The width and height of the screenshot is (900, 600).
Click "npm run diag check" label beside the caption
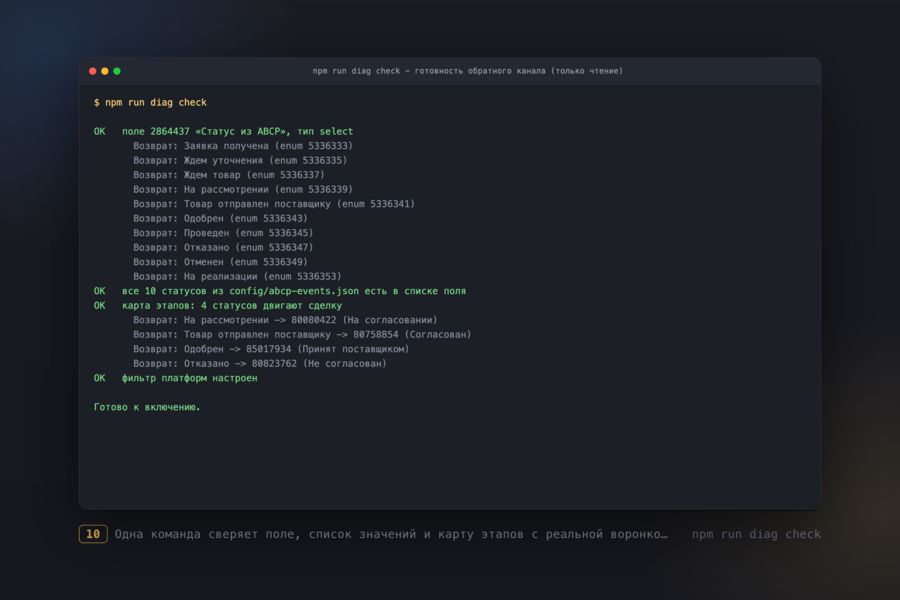756,535
